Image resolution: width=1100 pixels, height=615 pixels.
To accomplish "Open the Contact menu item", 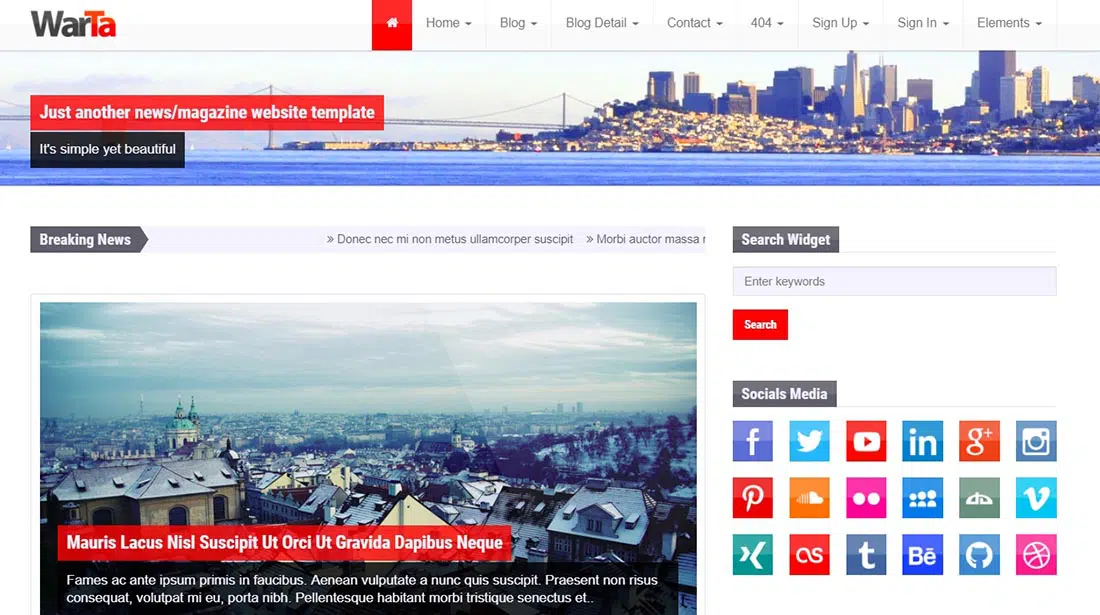I will [x=694, y=23].
